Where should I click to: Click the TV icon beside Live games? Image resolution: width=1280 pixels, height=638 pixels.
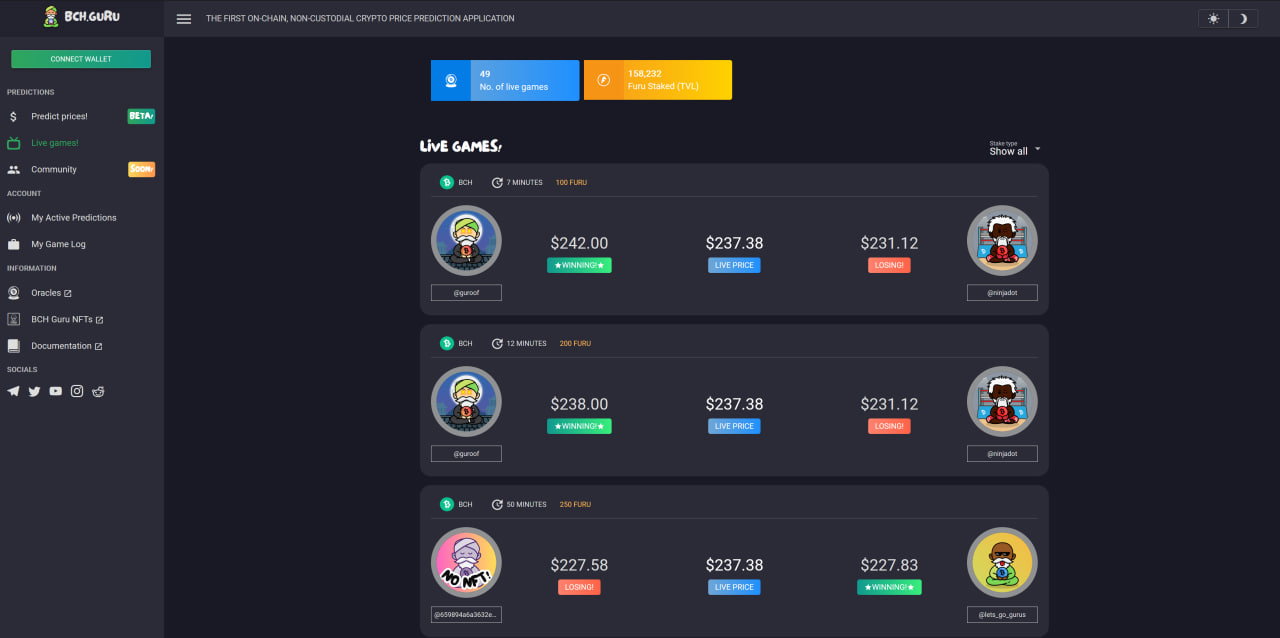point(13,143)
